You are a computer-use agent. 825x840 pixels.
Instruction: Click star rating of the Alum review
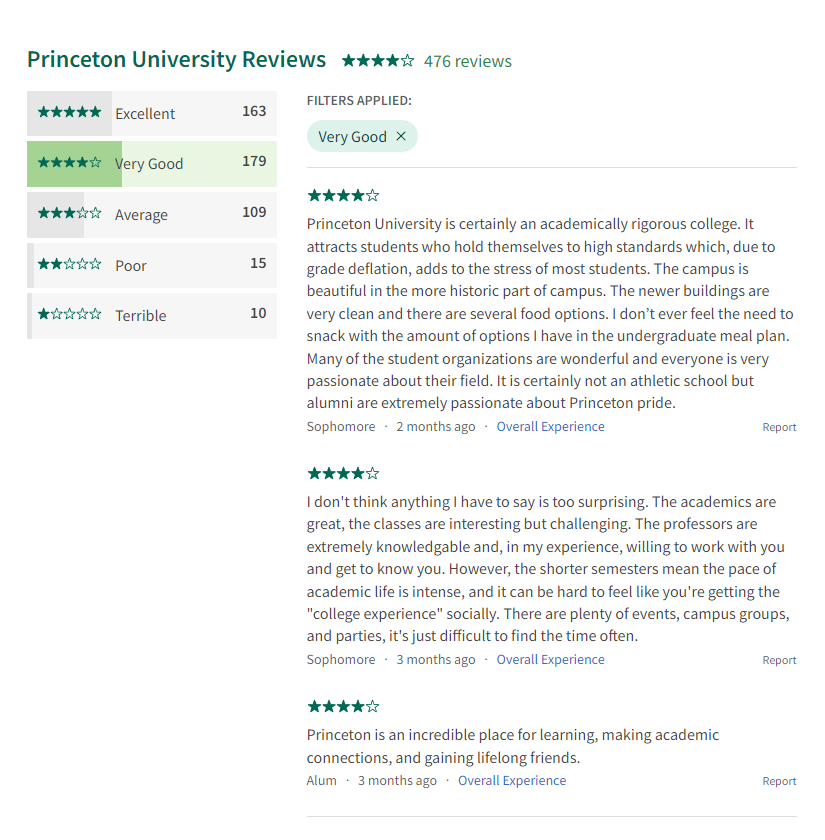(x=343, y=707)
